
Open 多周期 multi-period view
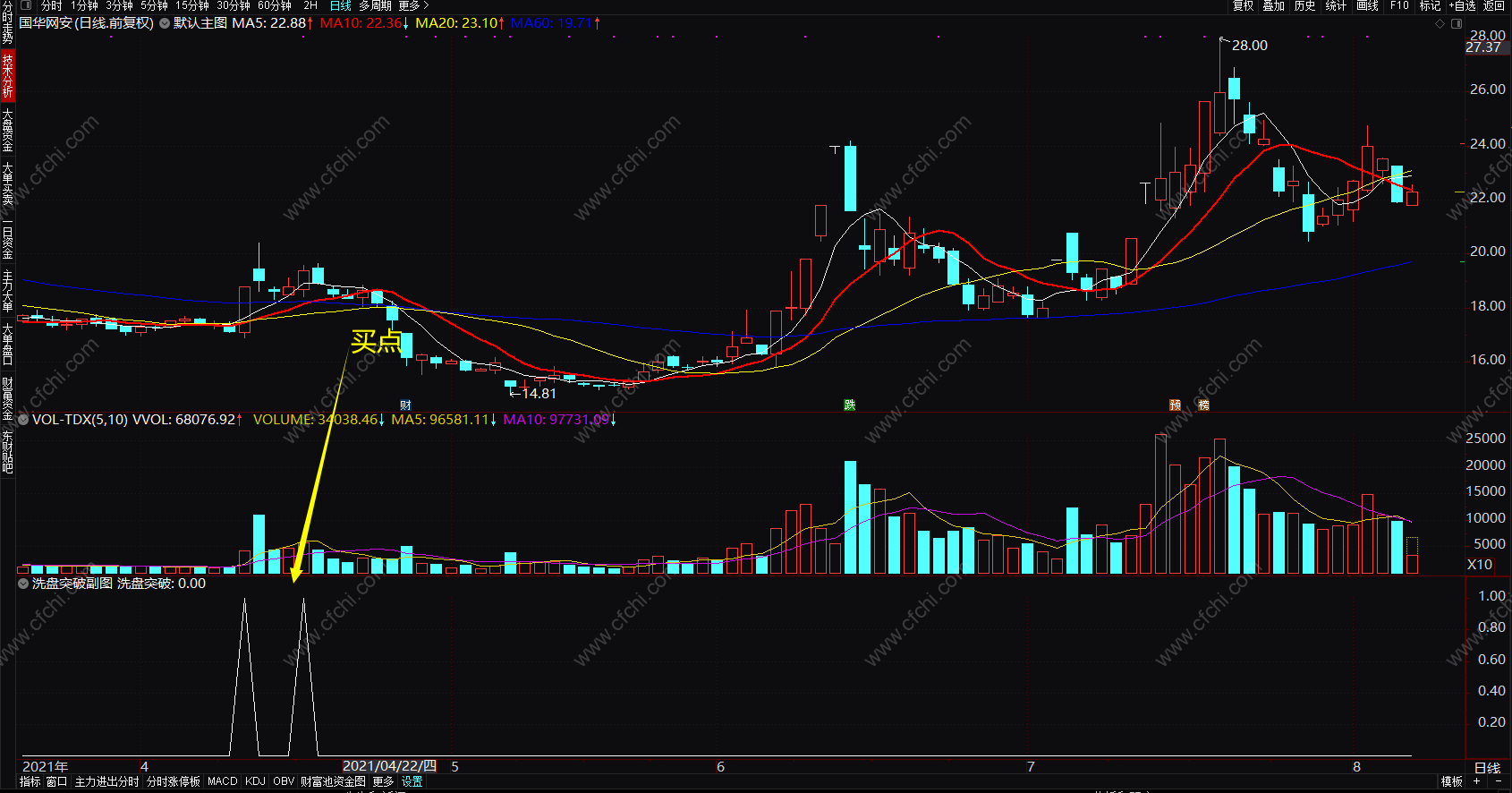click(375, 5)
